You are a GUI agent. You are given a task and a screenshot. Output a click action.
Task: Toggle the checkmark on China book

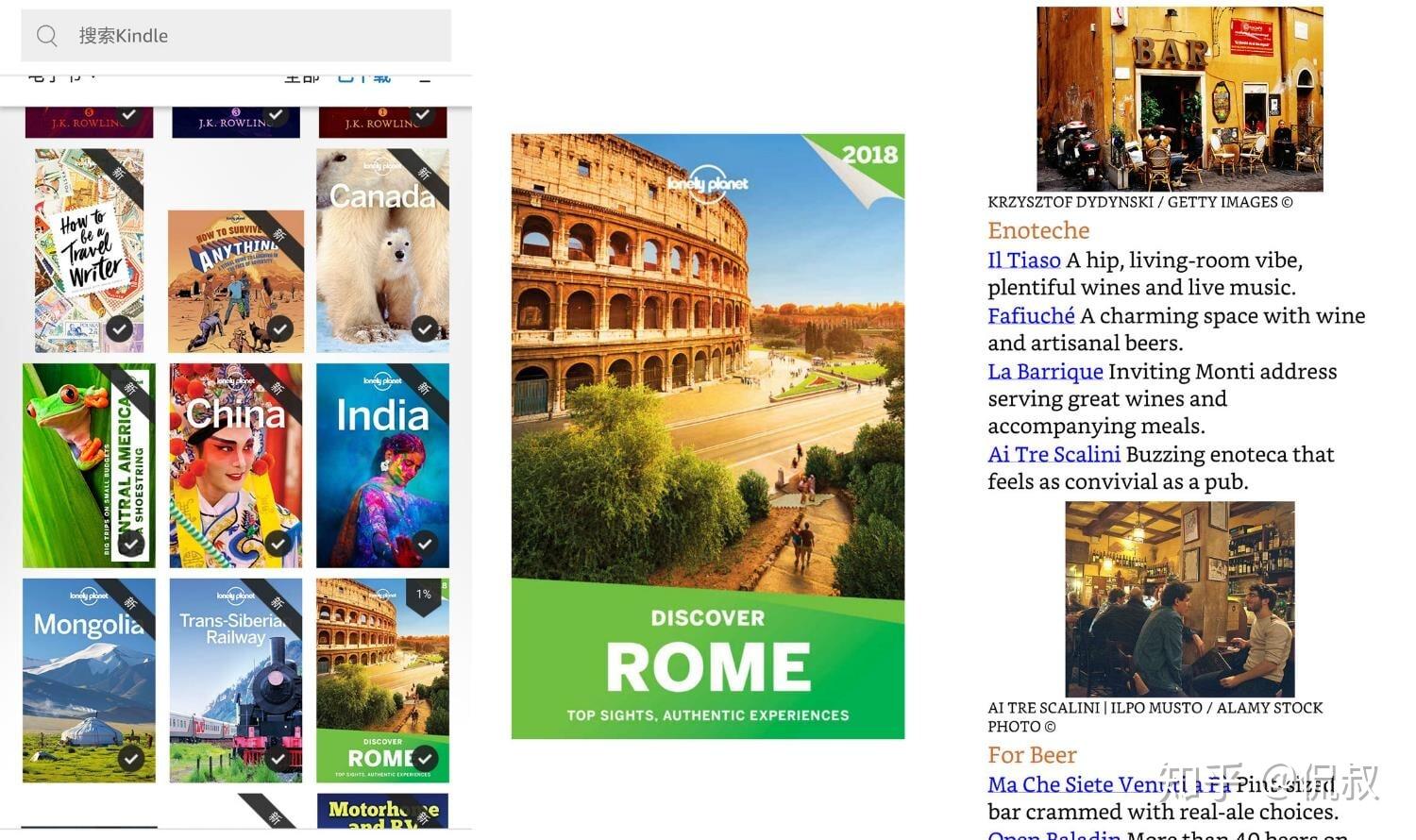[278, 543]
